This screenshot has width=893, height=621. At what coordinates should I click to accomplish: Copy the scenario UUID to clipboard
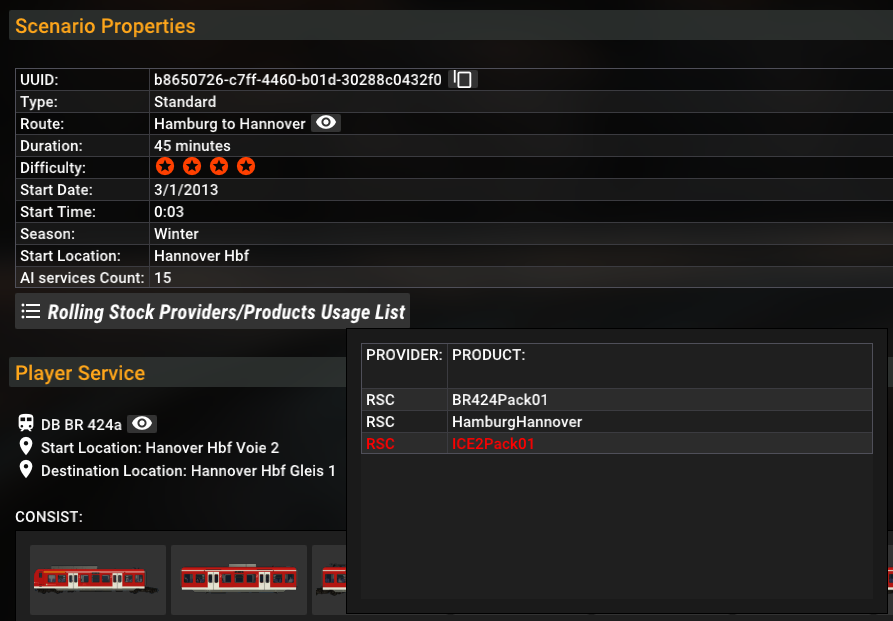pos(462,80)
